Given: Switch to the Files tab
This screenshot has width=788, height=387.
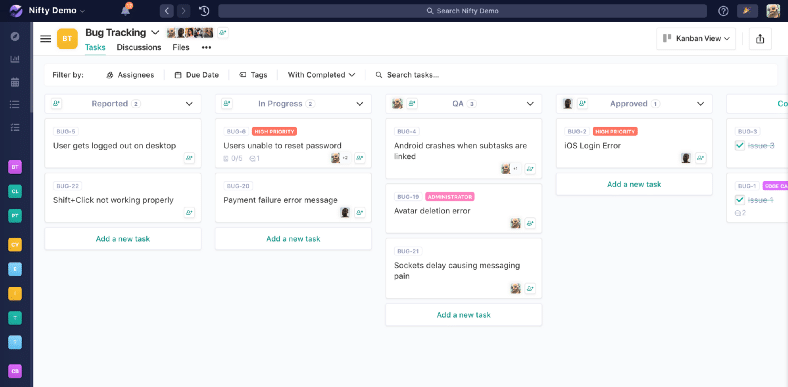Looking at the screenshot, I should pyautogui.click(x=181, y=47).
